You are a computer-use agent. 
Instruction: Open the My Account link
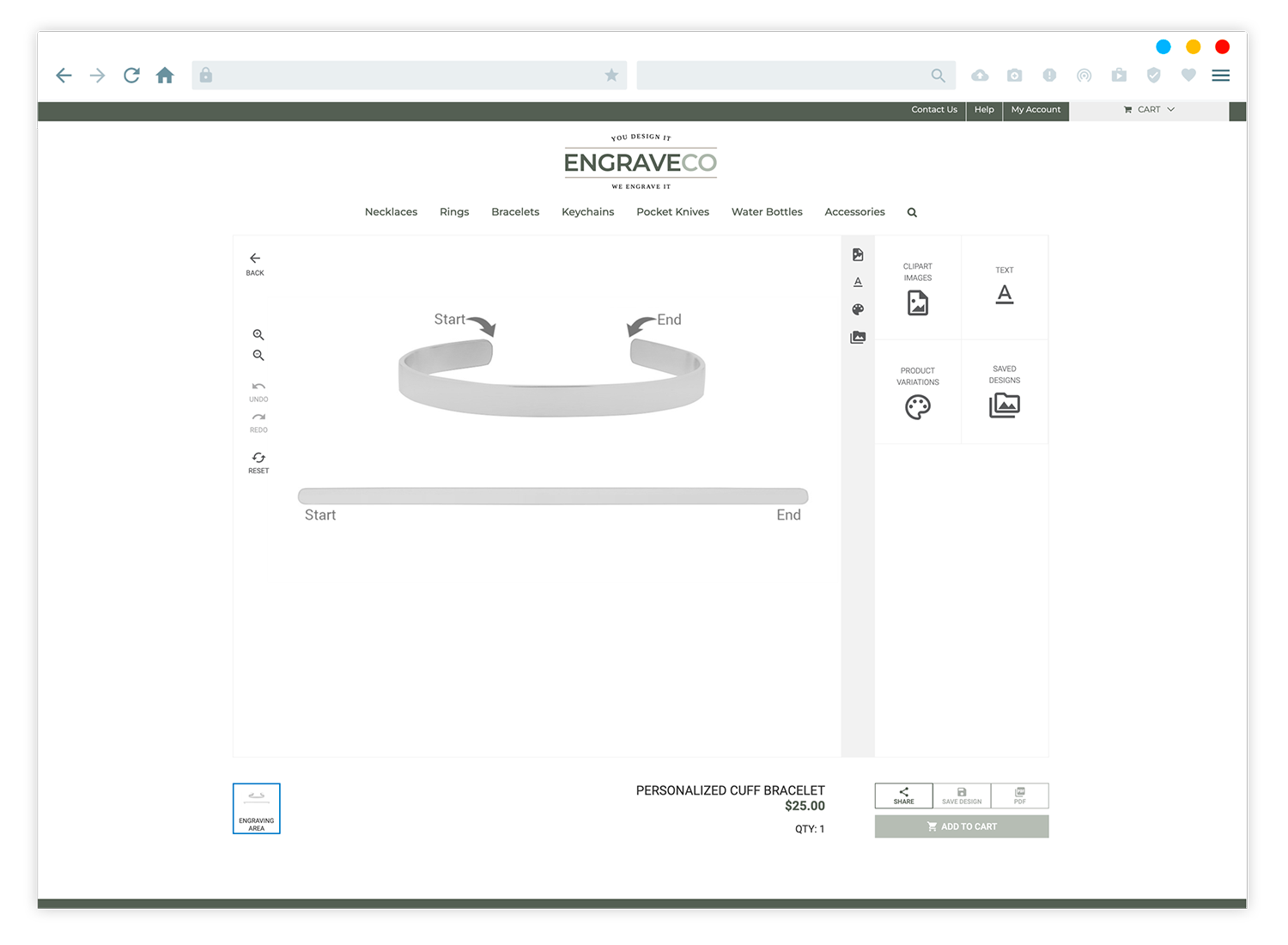pos(1035,110)
